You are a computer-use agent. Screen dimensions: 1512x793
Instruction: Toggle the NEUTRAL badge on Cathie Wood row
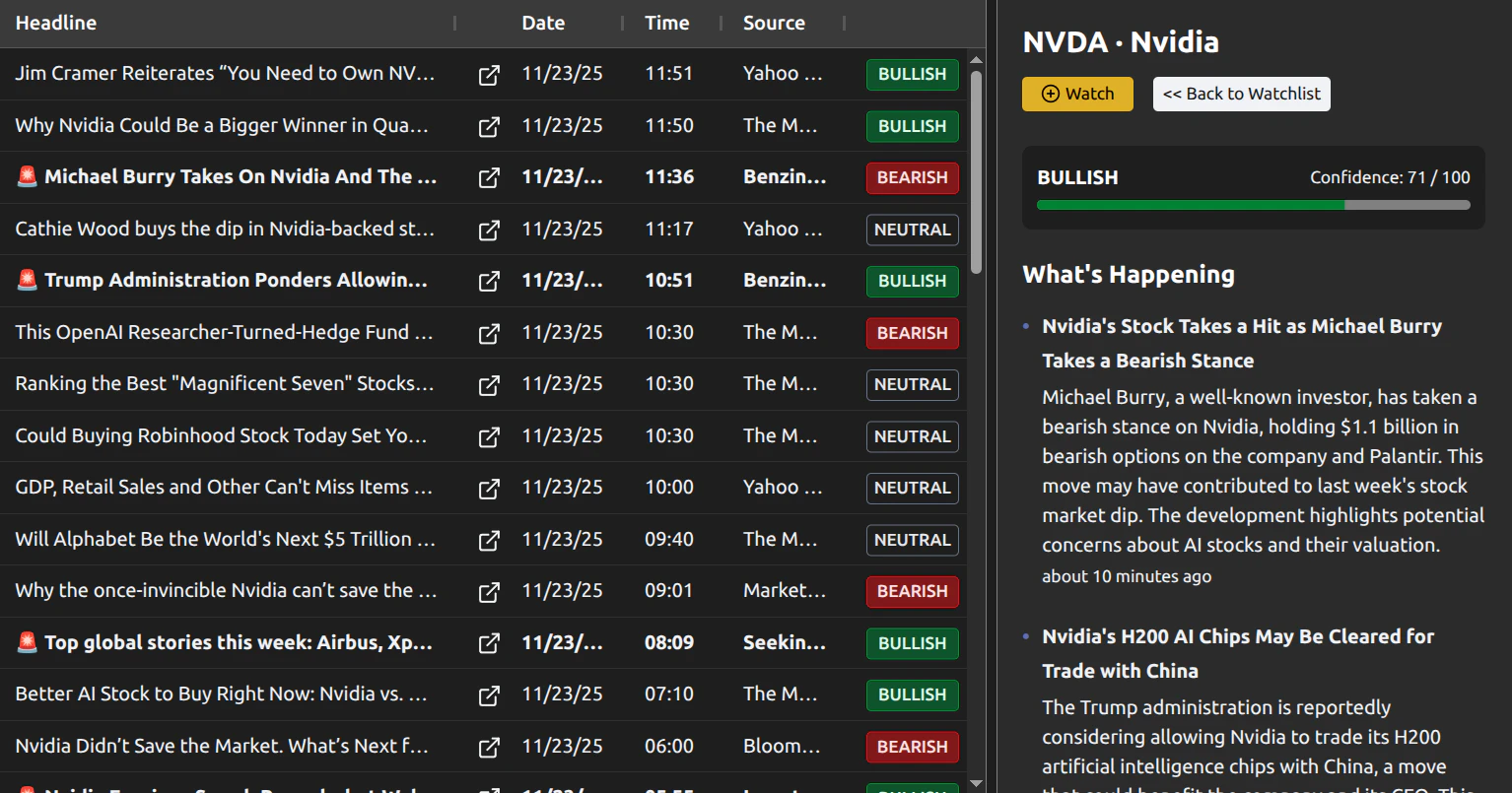click(912, 230)
